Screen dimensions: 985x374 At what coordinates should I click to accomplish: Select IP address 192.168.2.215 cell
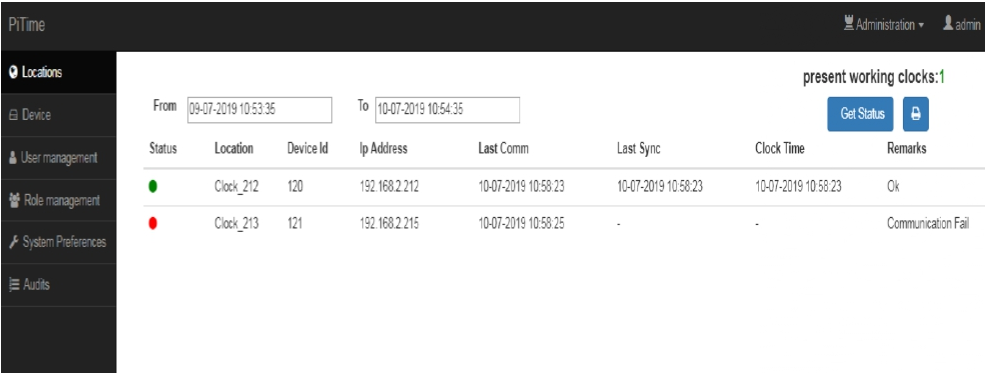click(390, 224)
